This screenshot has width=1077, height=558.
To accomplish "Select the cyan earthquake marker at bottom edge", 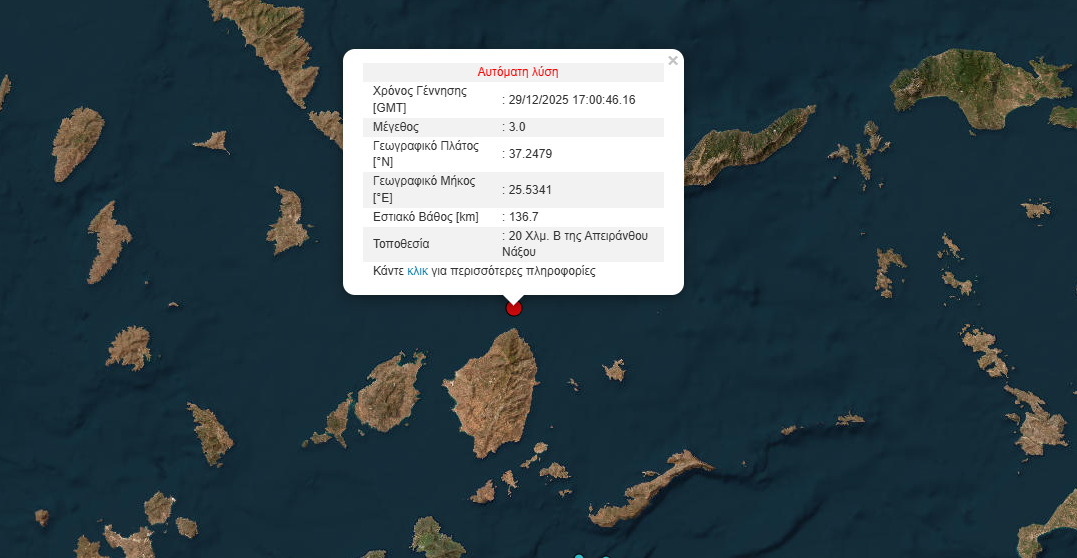I will [x=578, y=555].
